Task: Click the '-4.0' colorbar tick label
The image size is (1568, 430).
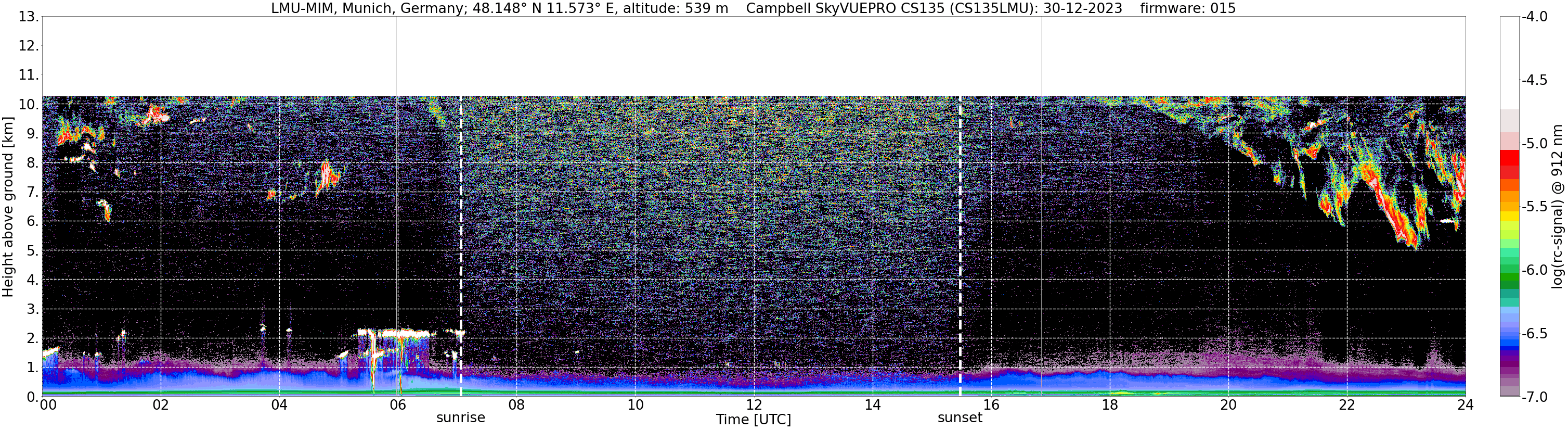Action: [1534, 17]
